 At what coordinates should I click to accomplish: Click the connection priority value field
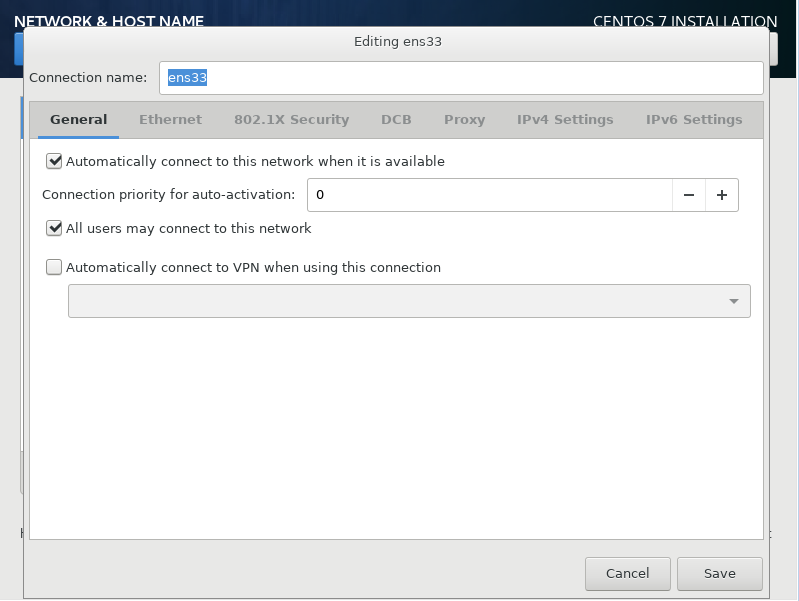point(490,195)
